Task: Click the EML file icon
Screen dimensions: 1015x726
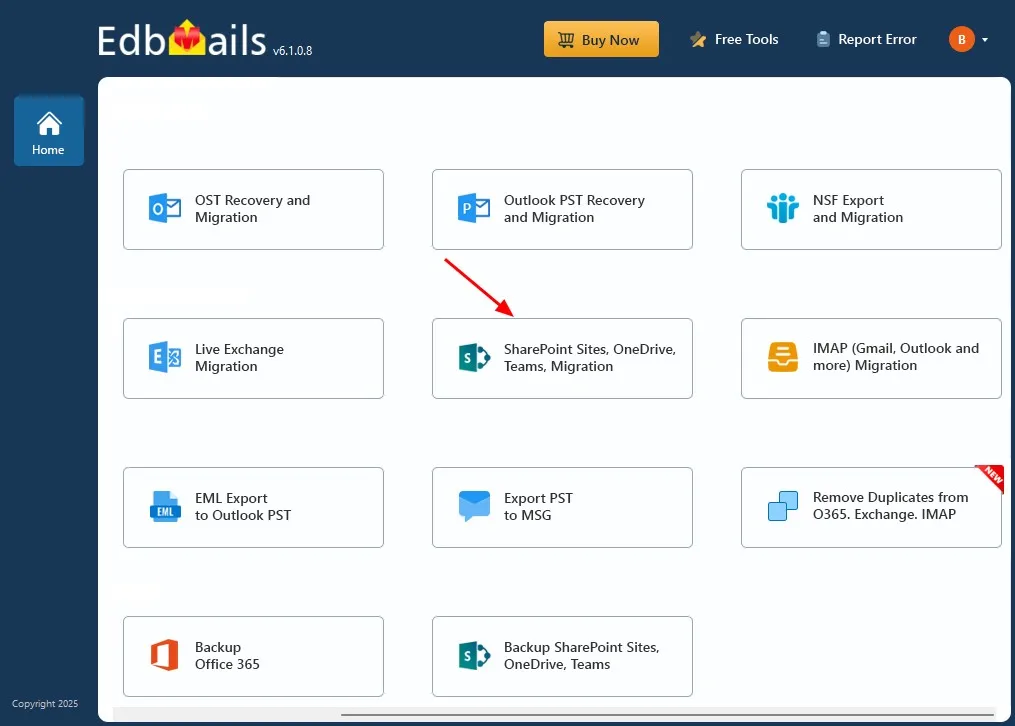Action: [x=164, y=507]
